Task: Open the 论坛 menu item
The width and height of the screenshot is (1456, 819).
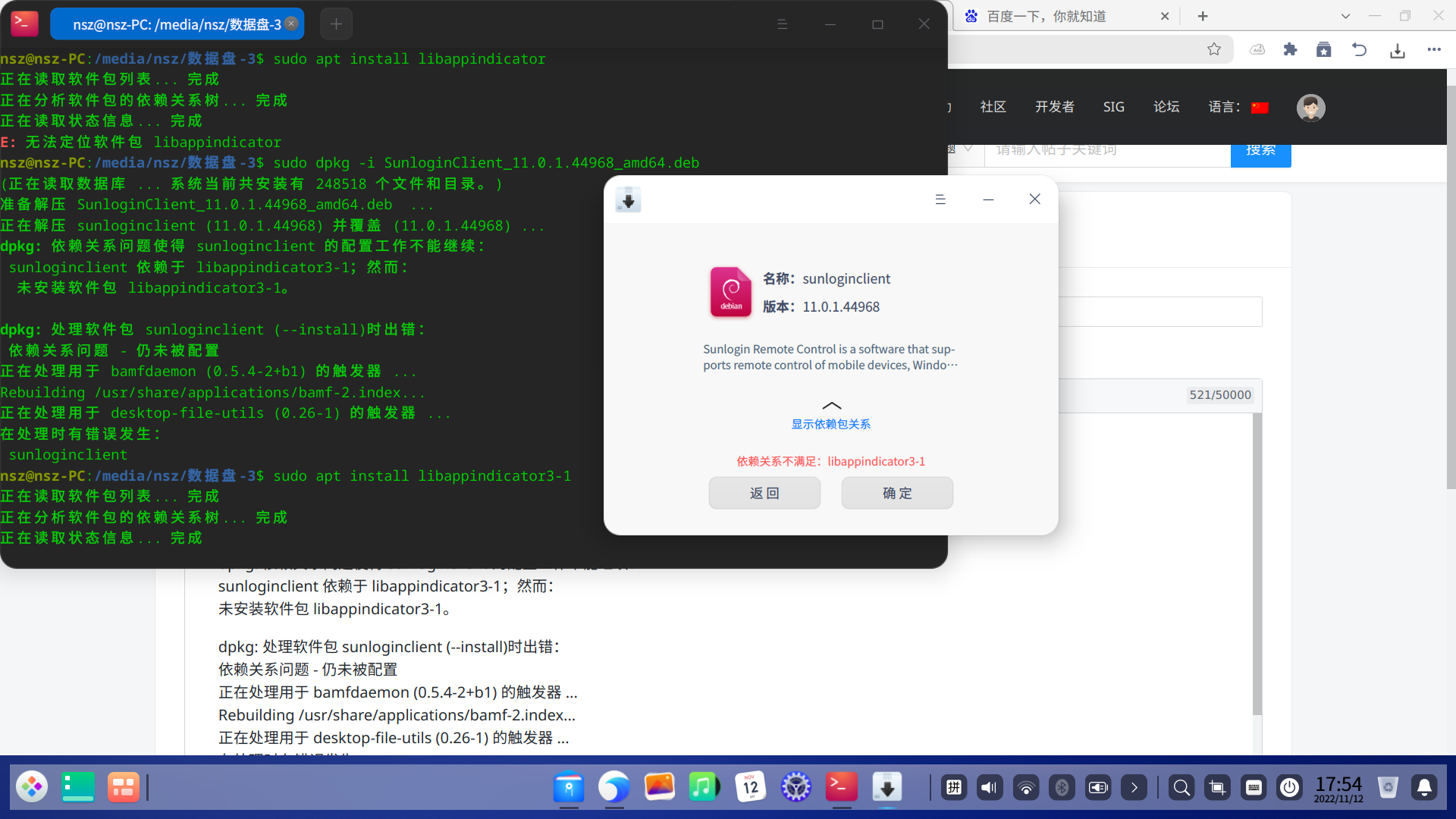Action: [1166, 107]
